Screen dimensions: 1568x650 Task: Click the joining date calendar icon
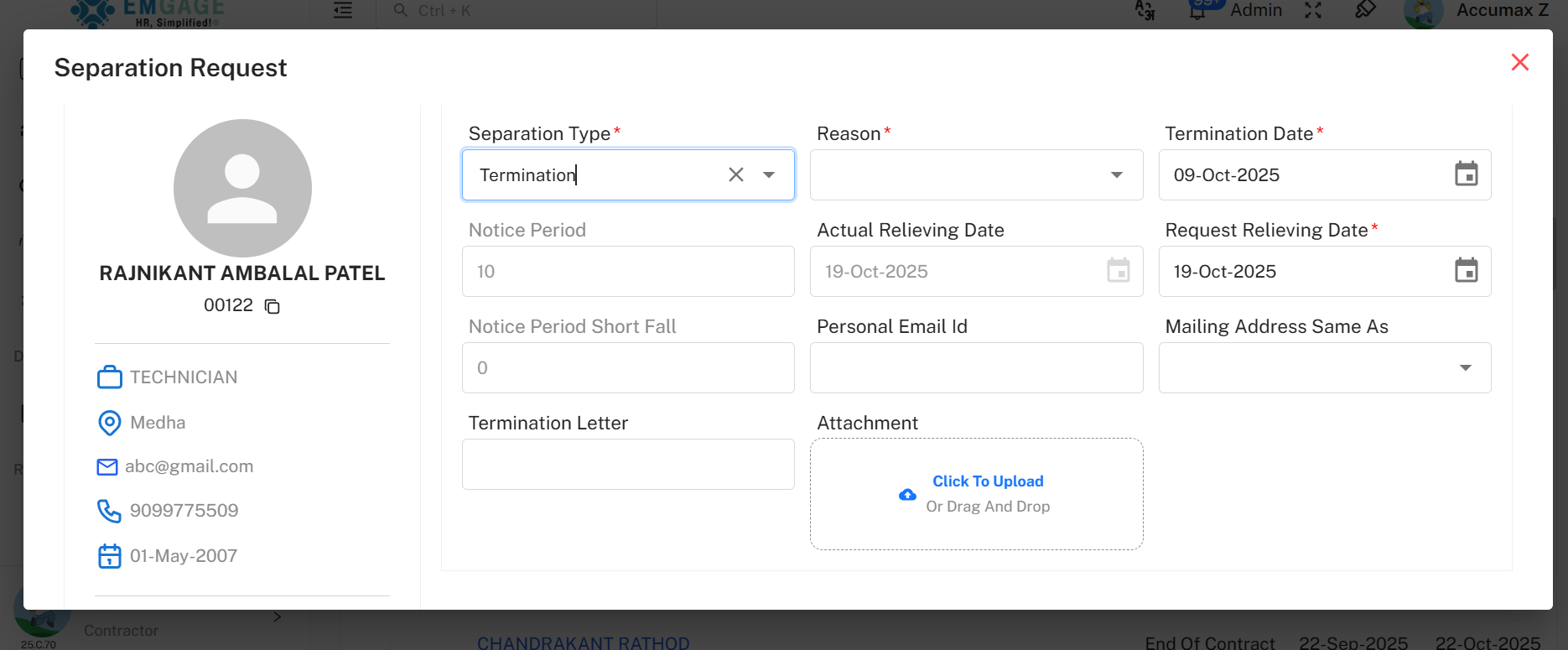click(110, 556)
